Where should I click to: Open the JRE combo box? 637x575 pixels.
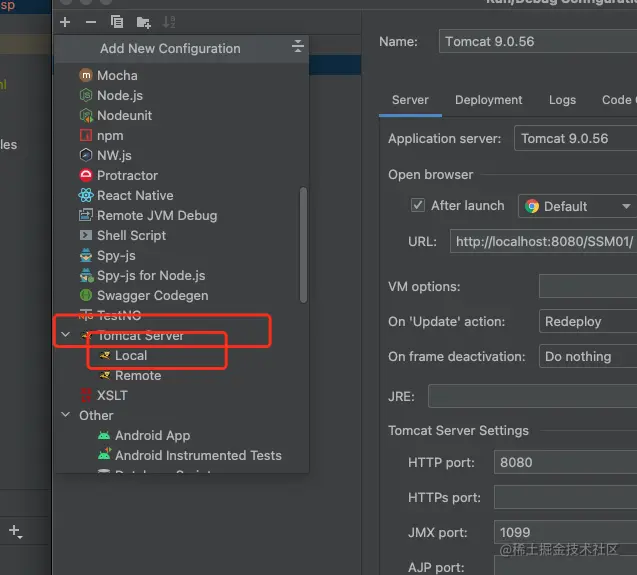pos(533,395)
